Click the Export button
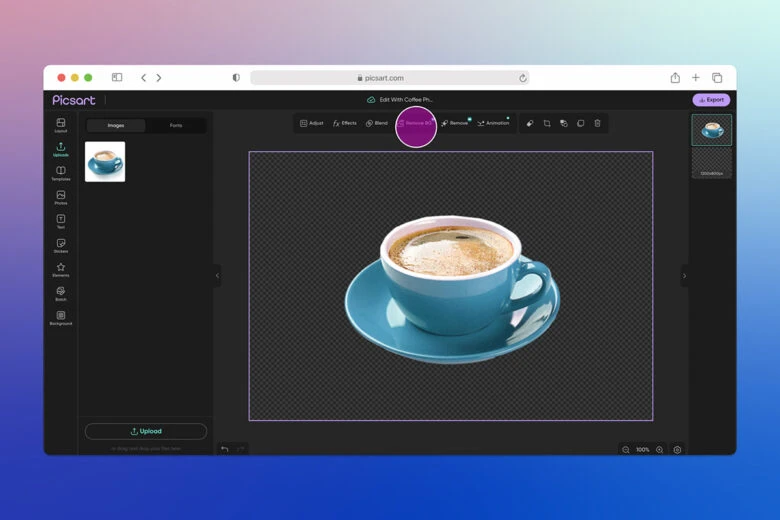The height and width of the screenshot is (520, 780). [711, 100]
